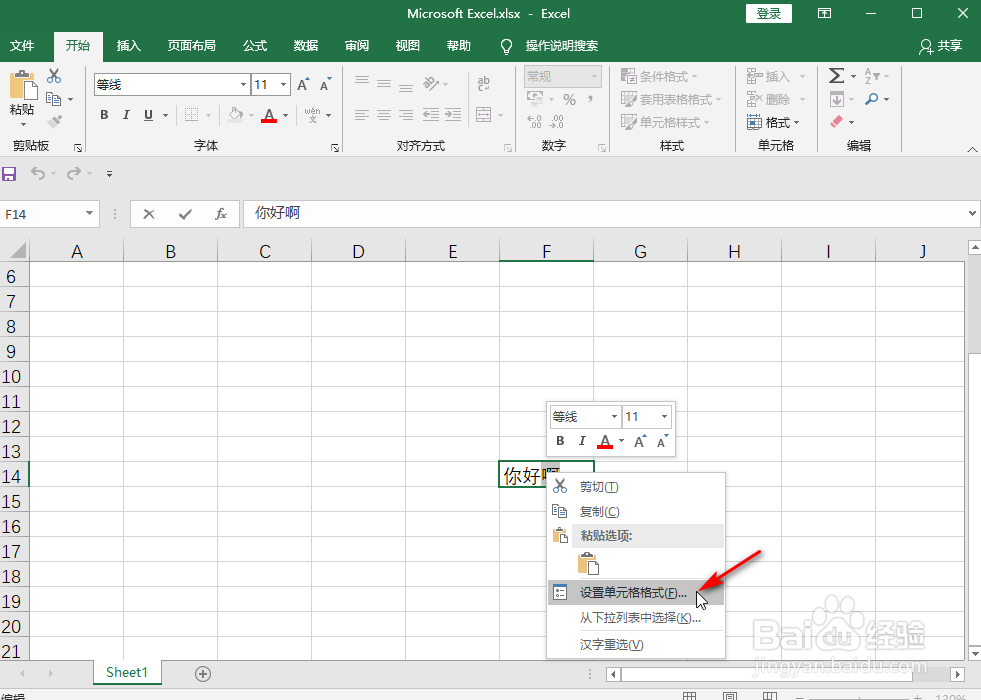Click the Sort and Filter icon
Screen dimensions: 981x700
872,76
